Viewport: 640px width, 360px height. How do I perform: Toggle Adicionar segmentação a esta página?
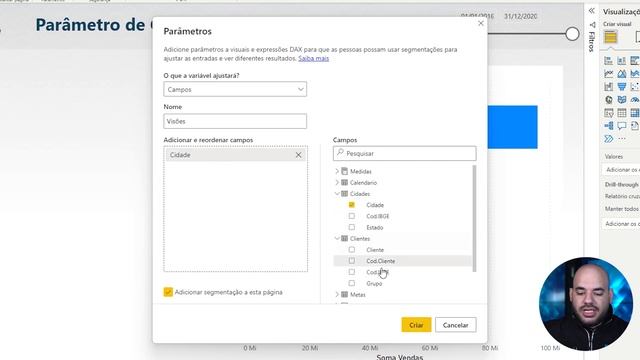[x=168, y=292]
